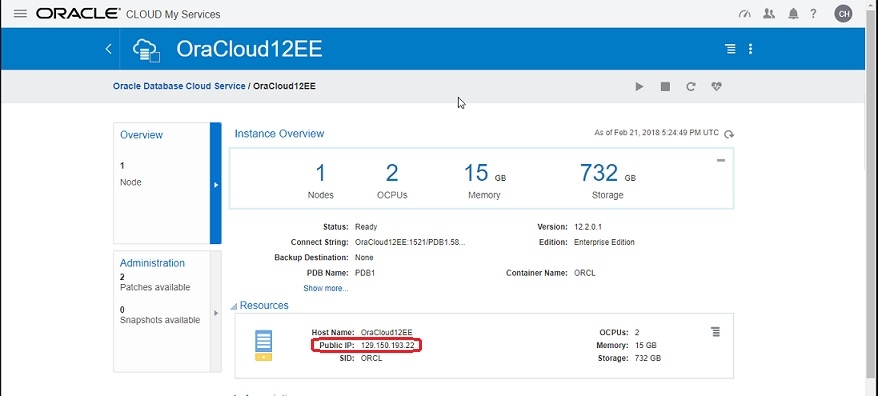Expand the Overview side tile arrow
This screenshot has width=878, height=396.
click(x=216, y=184)
